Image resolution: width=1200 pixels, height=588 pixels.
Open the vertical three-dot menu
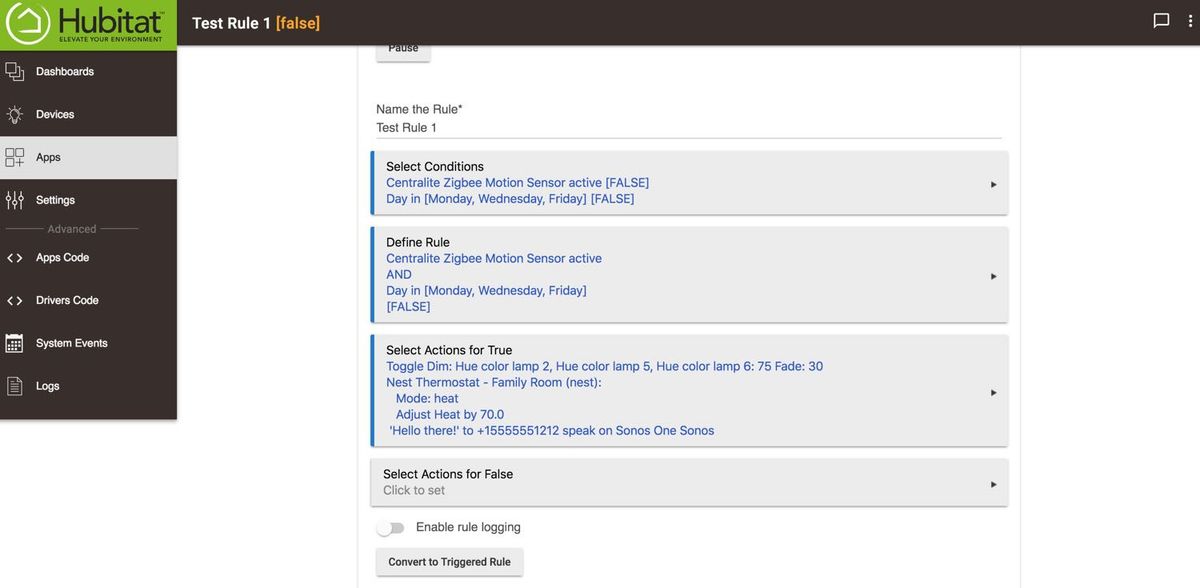1190,21
